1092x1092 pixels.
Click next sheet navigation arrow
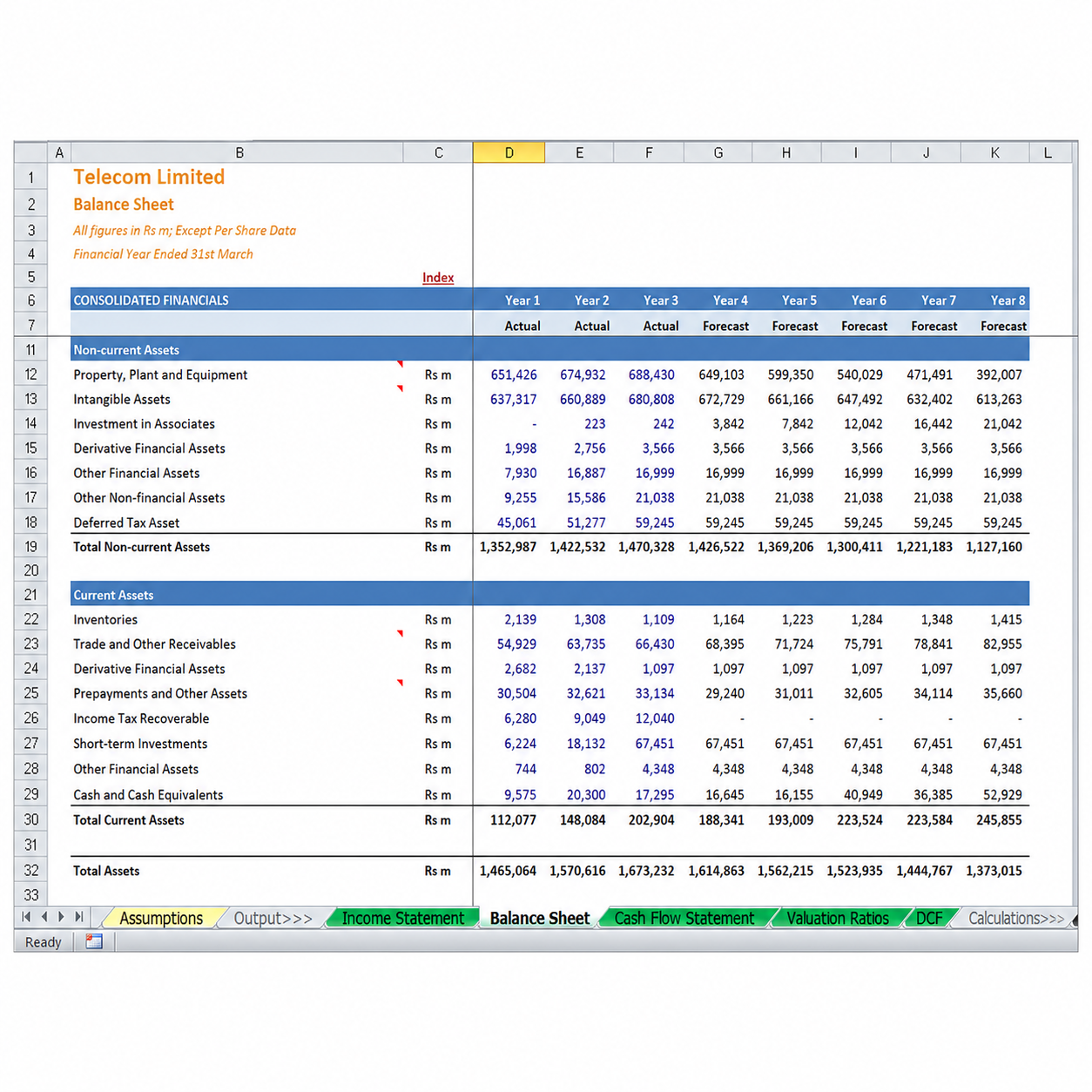pos(61,917)
